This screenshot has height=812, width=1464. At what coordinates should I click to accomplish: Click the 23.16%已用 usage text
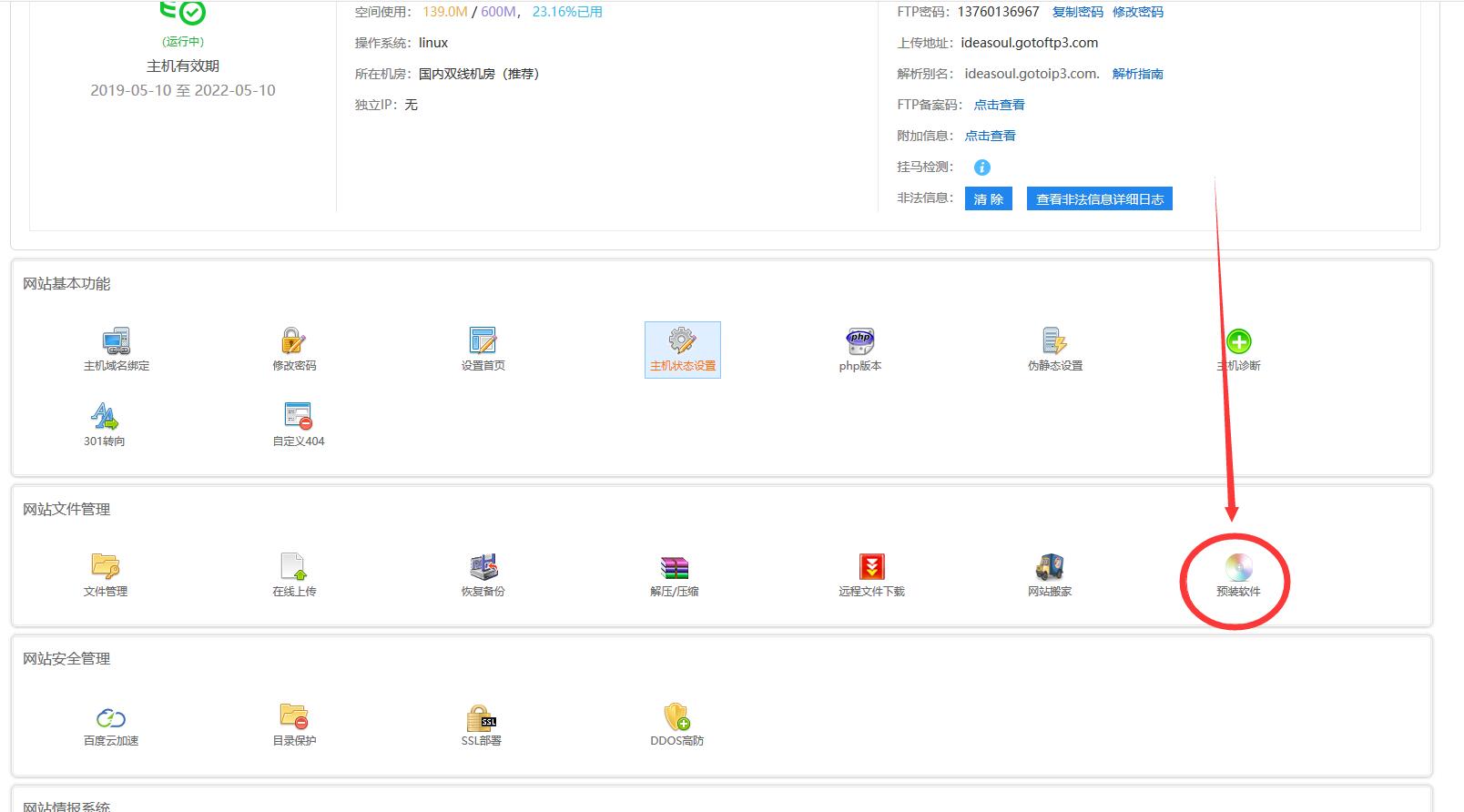click(567, 12)
